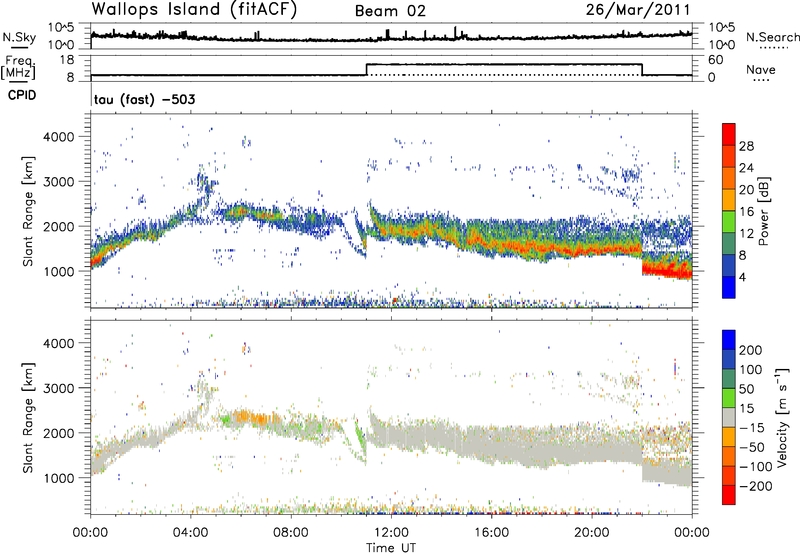Select velocity panel "Slant Range [km]" label
Image resolution: width=800 pixels, height=554 pixels.
28,417
